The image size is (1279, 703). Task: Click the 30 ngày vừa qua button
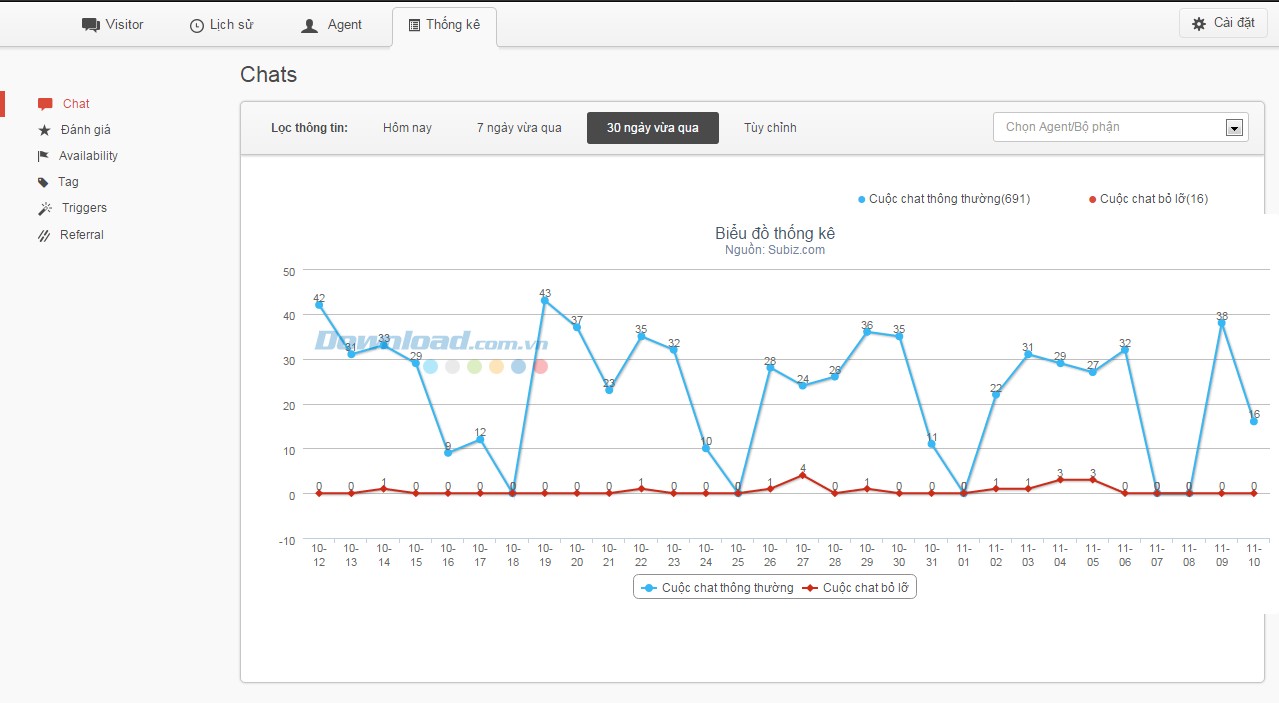click(652, 128)
